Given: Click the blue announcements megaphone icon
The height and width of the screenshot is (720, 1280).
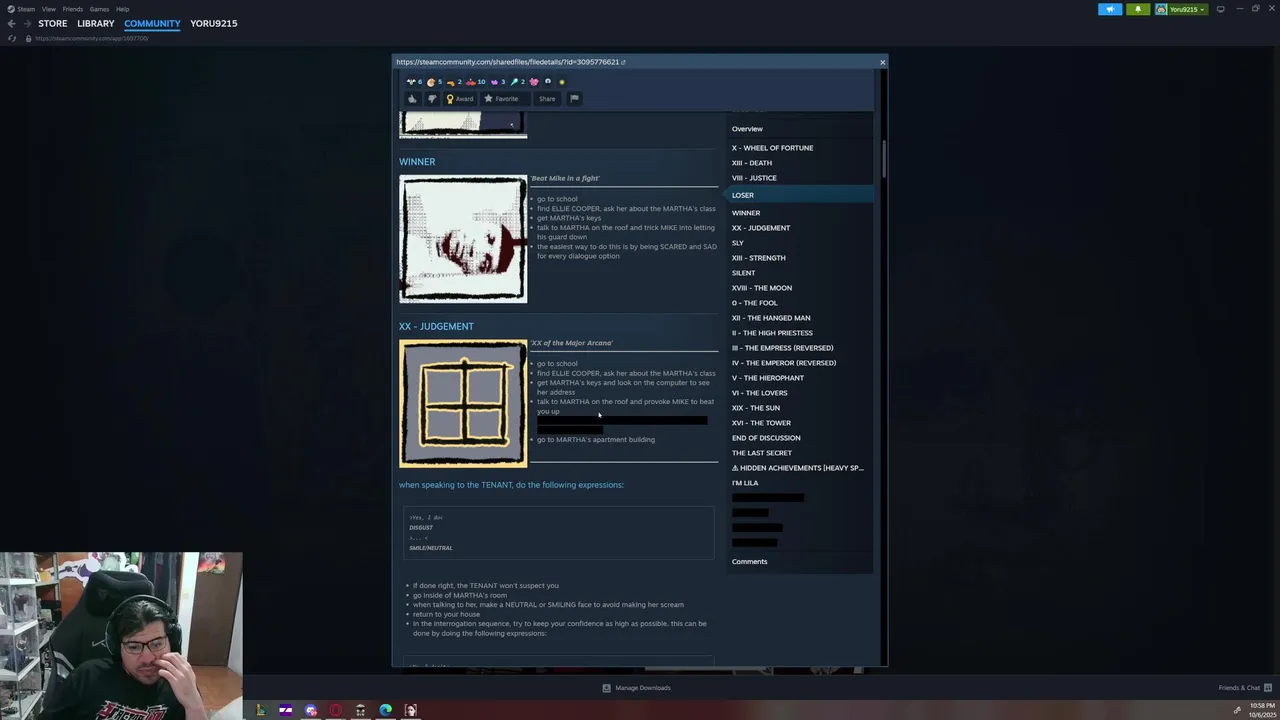Looking at the screenshot, I should (x=1110, y=9).
